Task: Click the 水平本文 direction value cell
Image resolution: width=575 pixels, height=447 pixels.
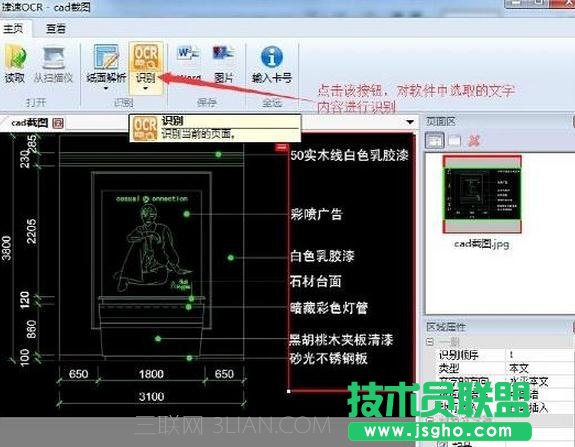Action: (x=541, y=381)
